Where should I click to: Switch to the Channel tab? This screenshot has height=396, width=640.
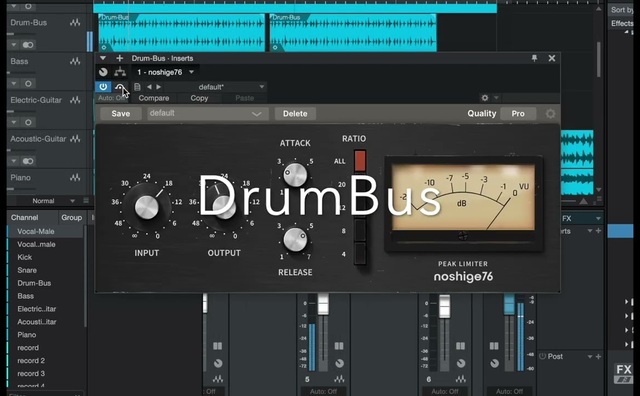click(x=24, y=218)
